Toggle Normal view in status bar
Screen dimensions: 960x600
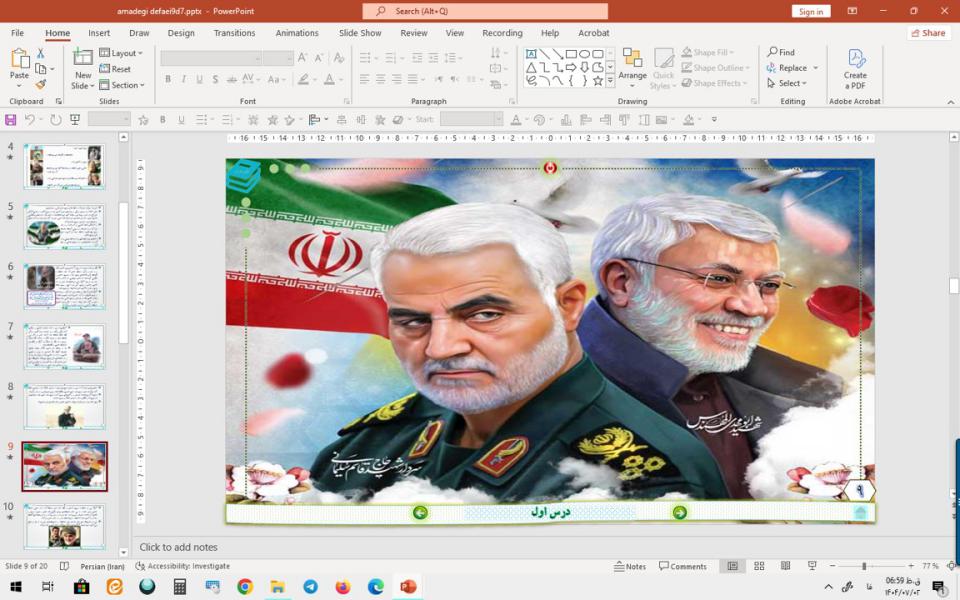732,566
